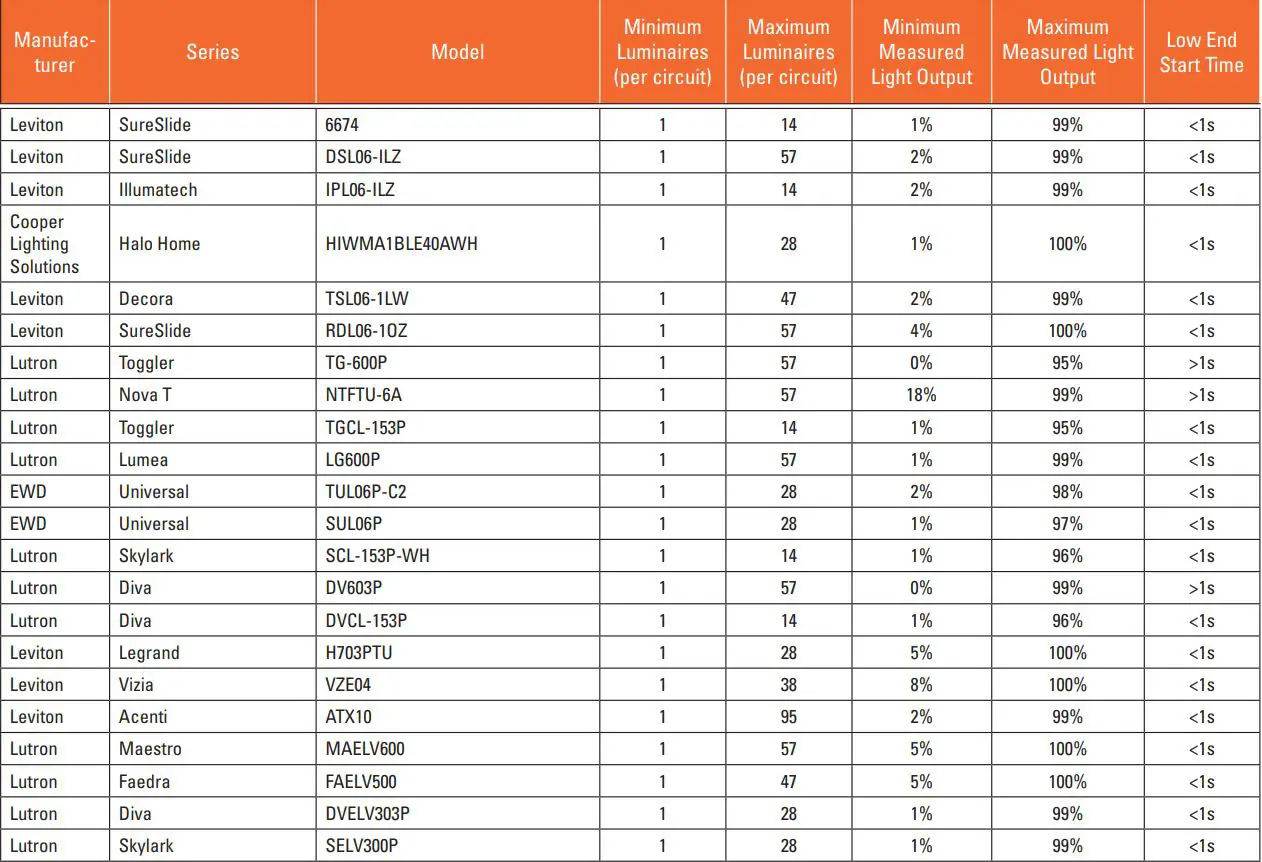Select the Low End Start Time header
Viewport: 1262px width, 862px height.
[x=1201, y=52]
